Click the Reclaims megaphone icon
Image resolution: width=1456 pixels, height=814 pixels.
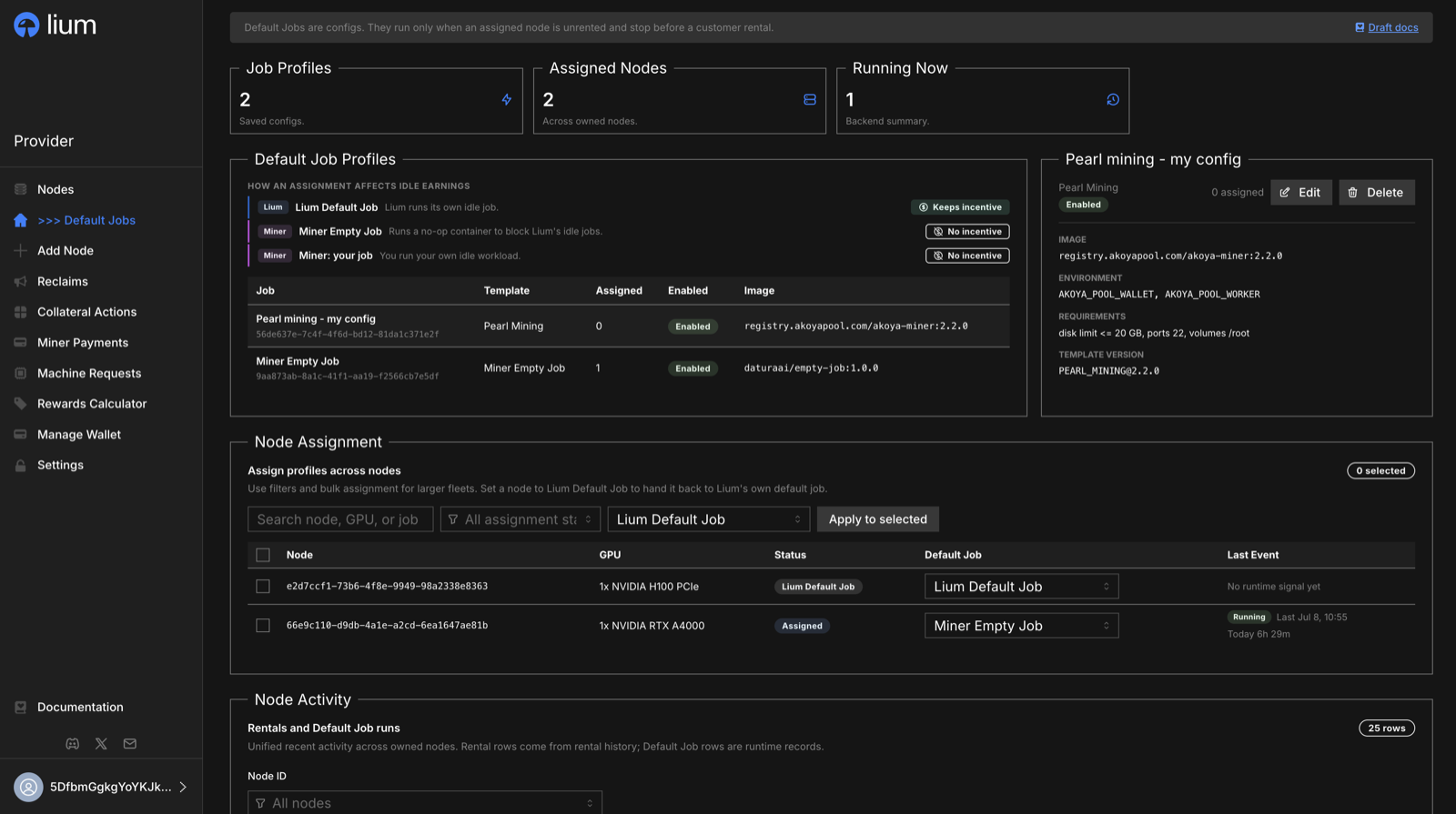click(20, 281)
